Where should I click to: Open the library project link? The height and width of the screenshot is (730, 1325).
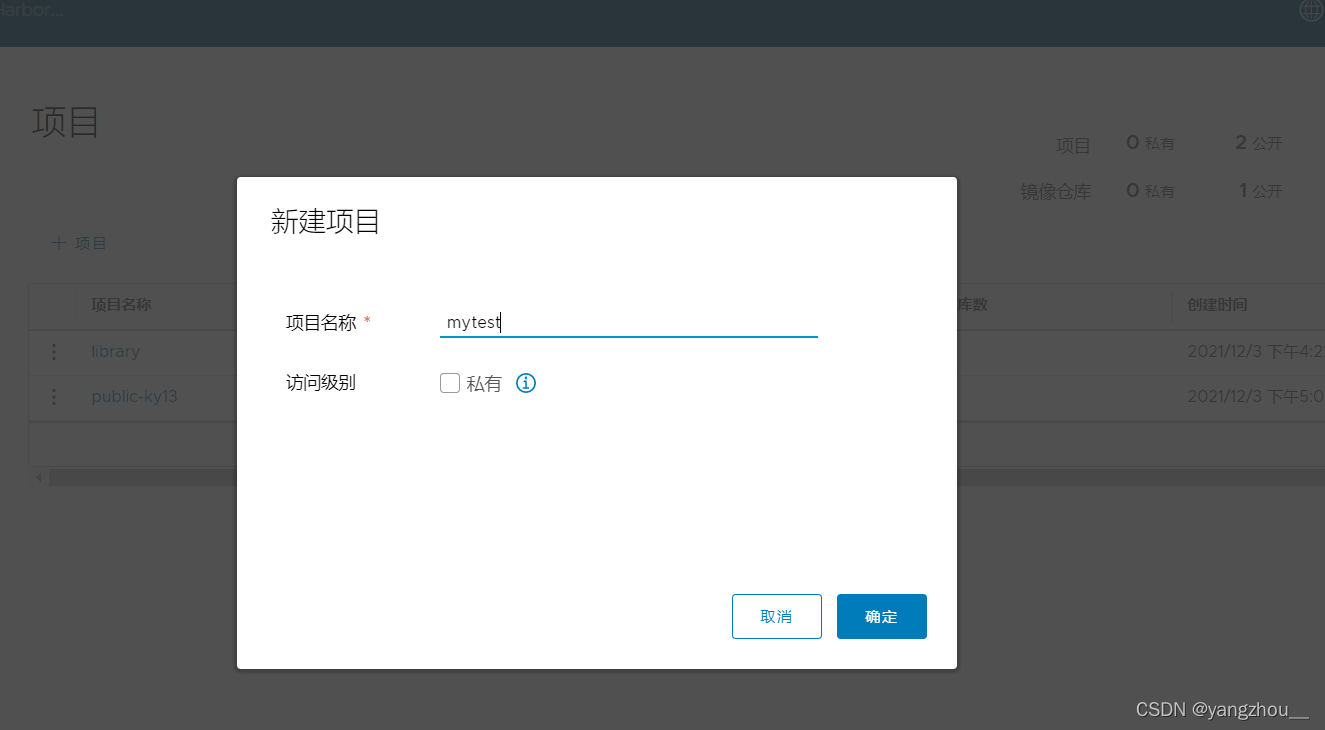(x=115, y=352)
